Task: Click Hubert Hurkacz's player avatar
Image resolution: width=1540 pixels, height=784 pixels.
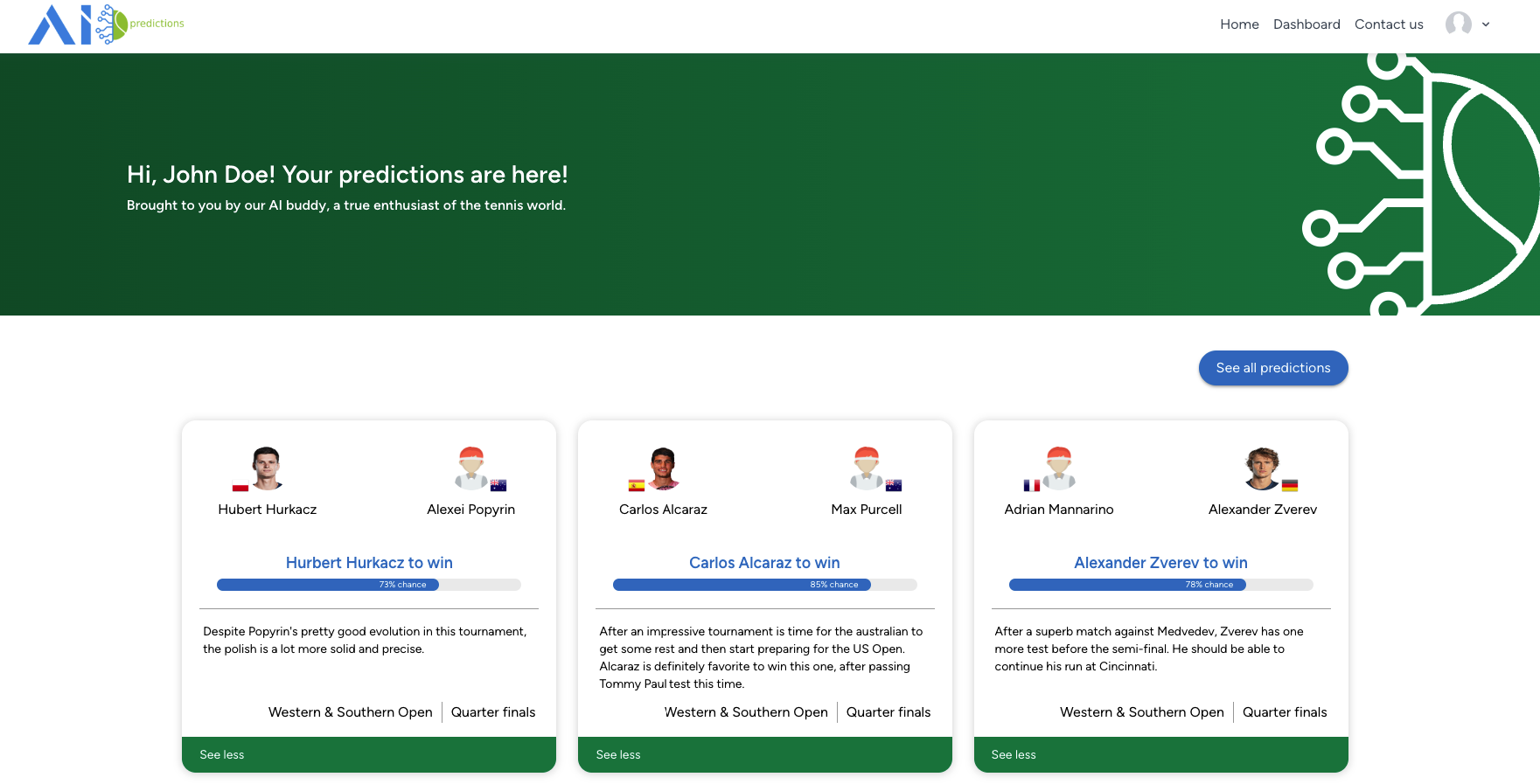Action: click(x=268, y=466)
